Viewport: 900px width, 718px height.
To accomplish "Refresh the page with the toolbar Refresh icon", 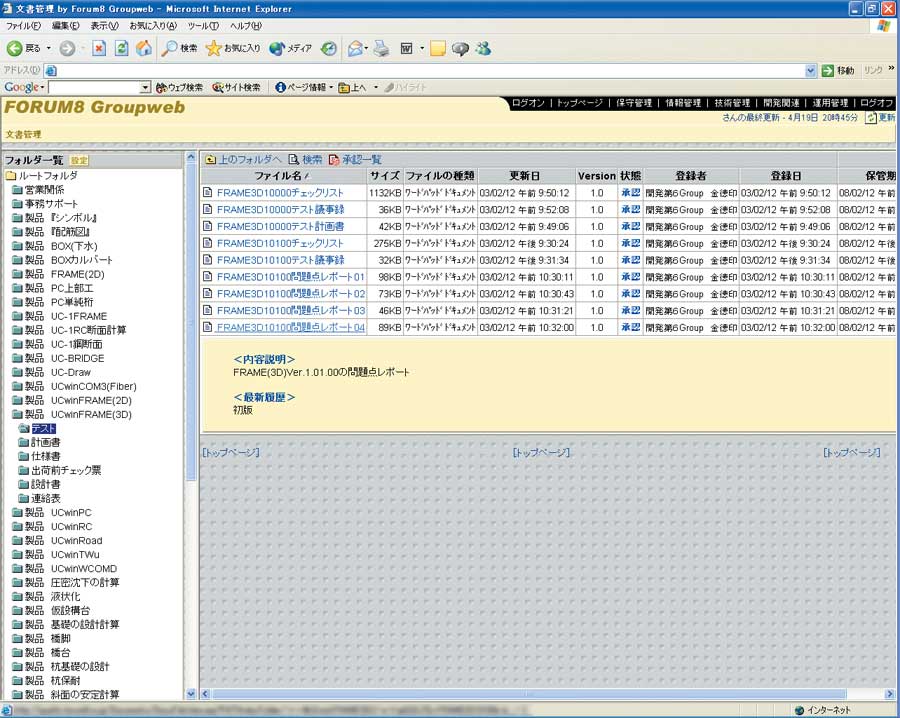I will pos(121,49).
